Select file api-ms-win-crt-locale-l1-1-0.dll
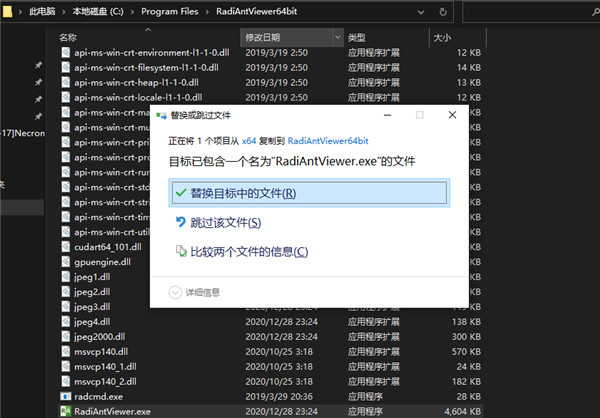 point(138,97)
